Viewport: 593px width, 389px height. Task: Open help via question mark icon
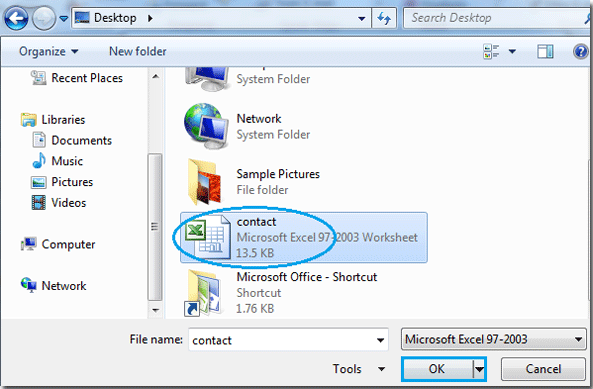[581, 51]
